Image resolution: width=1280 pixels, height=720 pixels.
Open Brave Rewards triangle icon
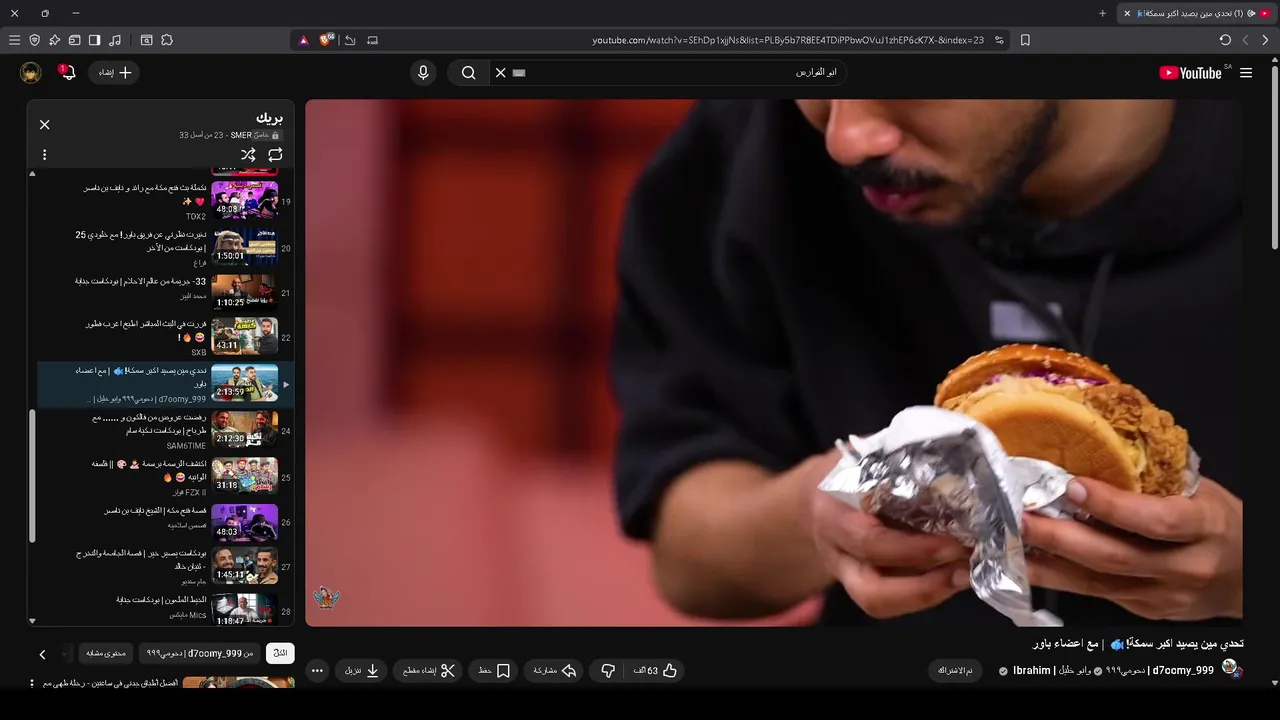[304, 40]
